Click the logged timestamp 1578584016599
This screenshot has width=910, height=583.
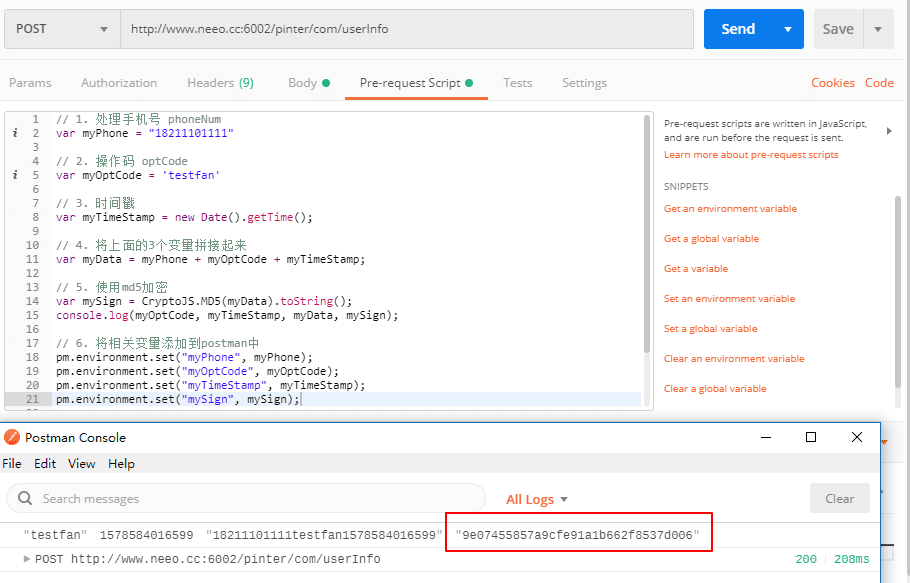click(x=146, y=535)
